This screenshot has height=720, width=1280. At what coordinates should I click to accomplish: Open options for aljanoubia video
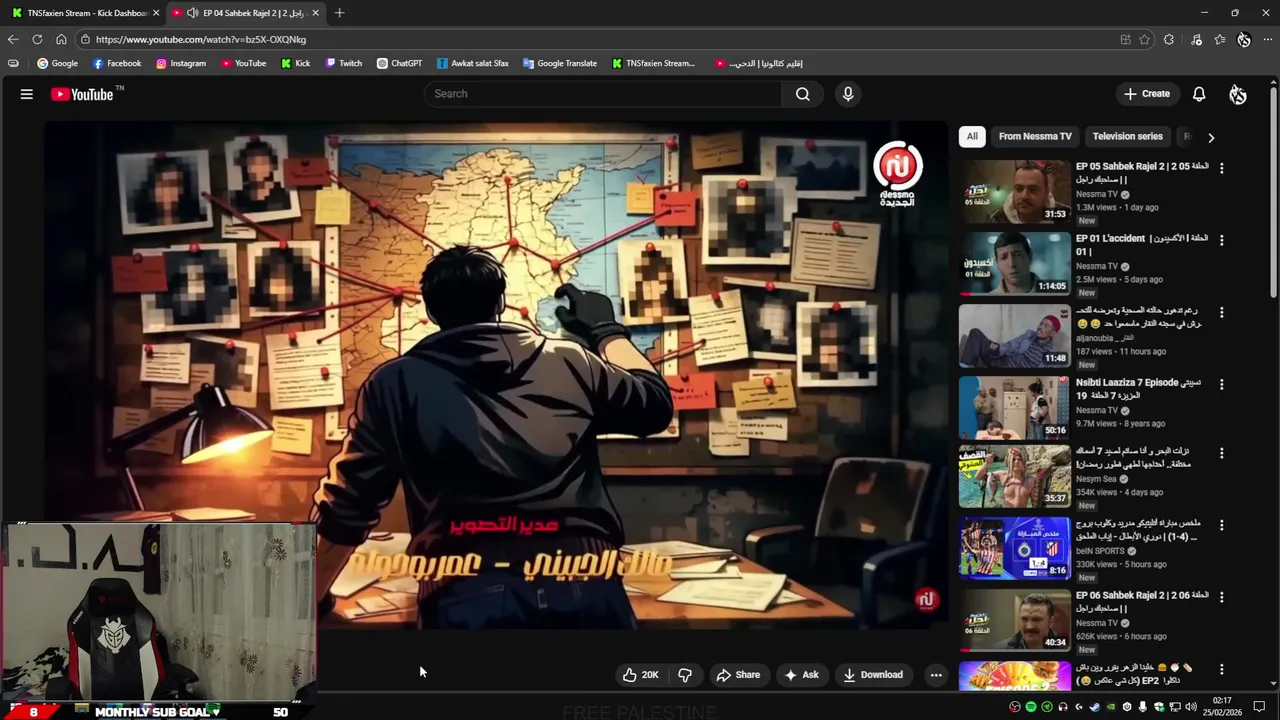(x=1221, y=312)
